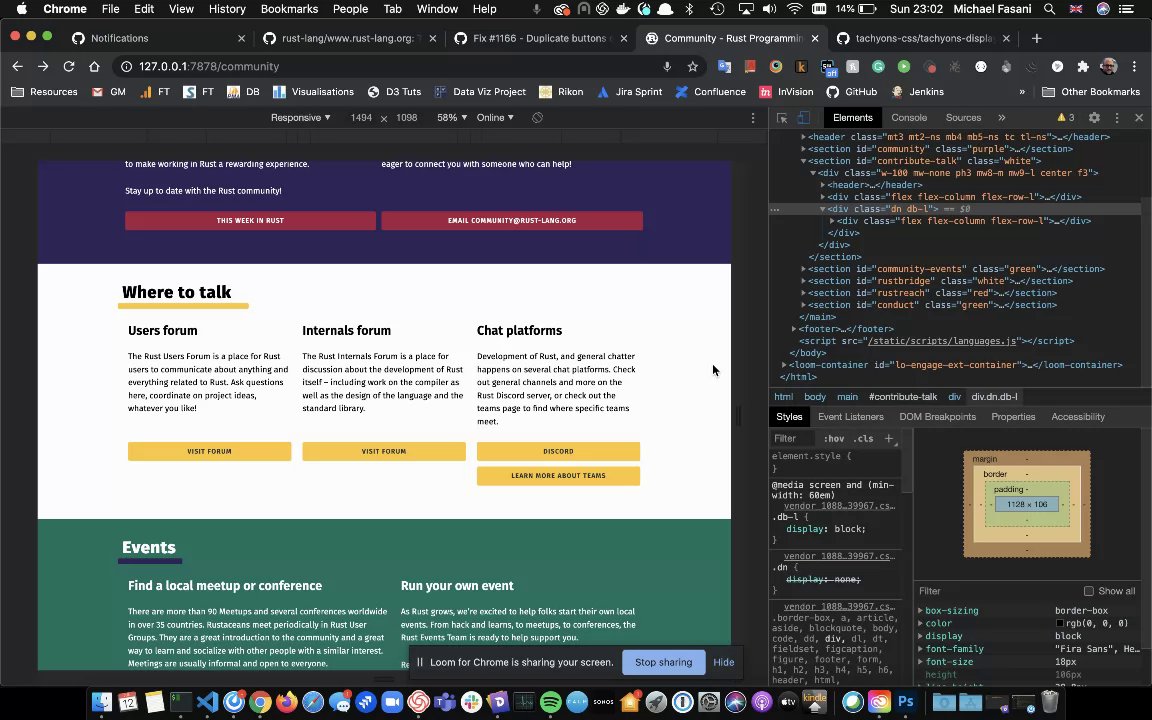Open the DevTools three-dot customize menu

(1117, 118)
